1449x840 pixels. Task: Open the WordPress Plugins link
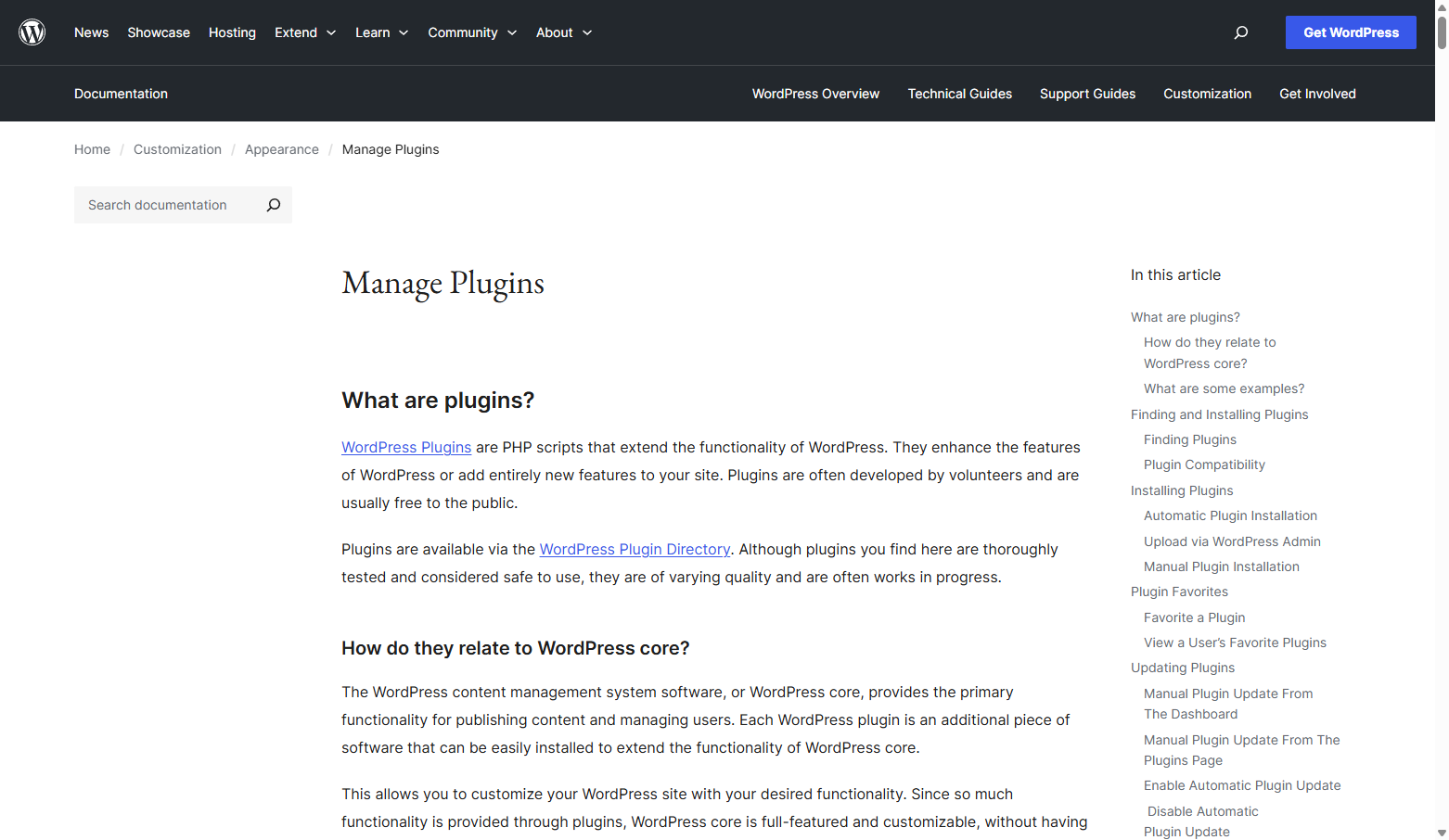pyautogui.click(x=406, y=447)
